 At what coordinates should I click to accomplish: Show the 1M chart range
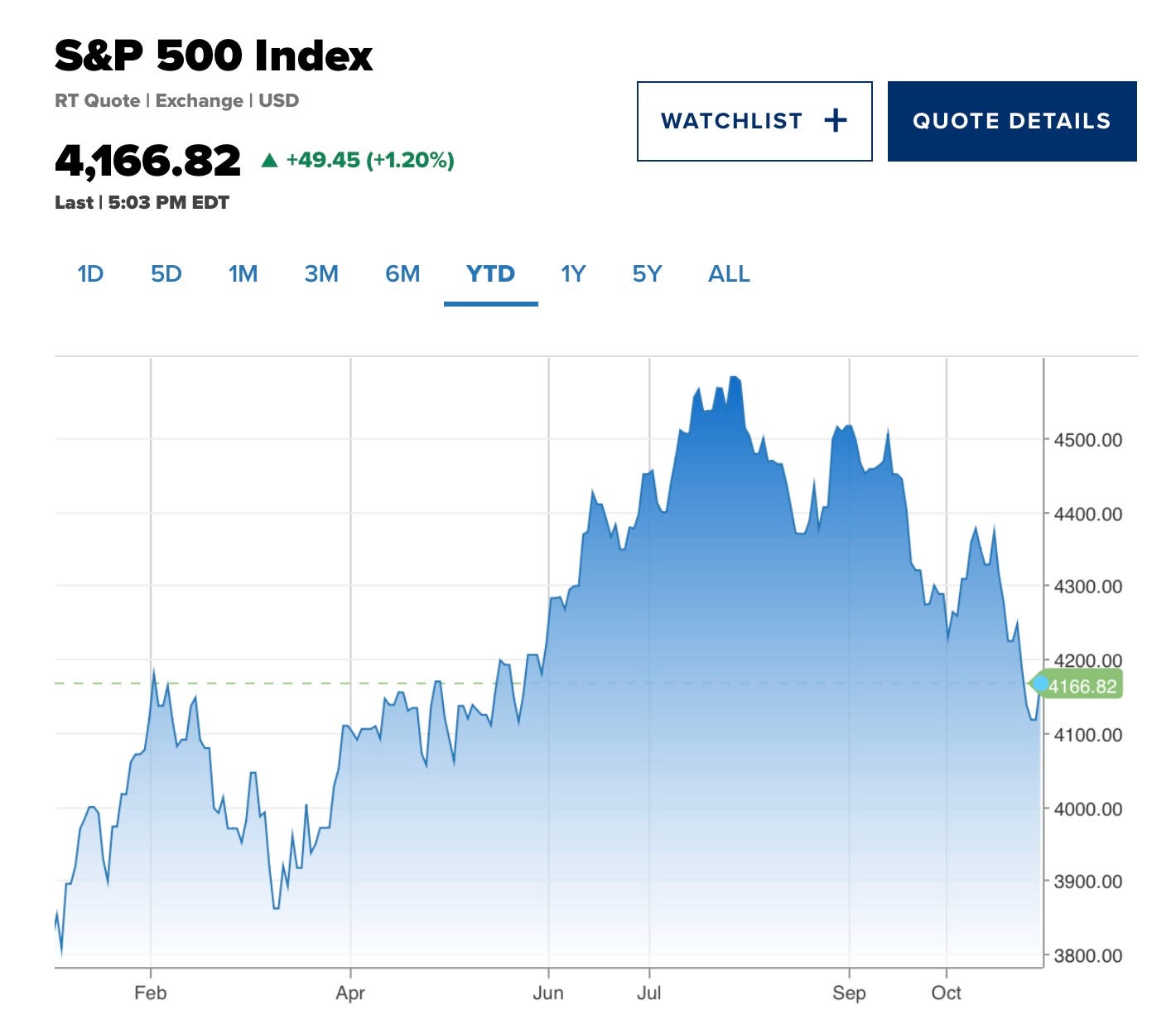243,274
